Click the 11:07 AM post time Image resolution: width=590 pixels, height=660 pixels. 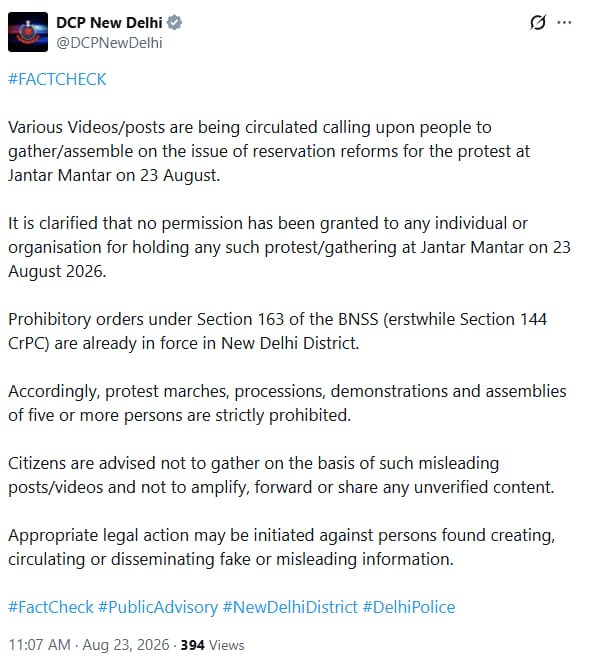click(40, 645)
